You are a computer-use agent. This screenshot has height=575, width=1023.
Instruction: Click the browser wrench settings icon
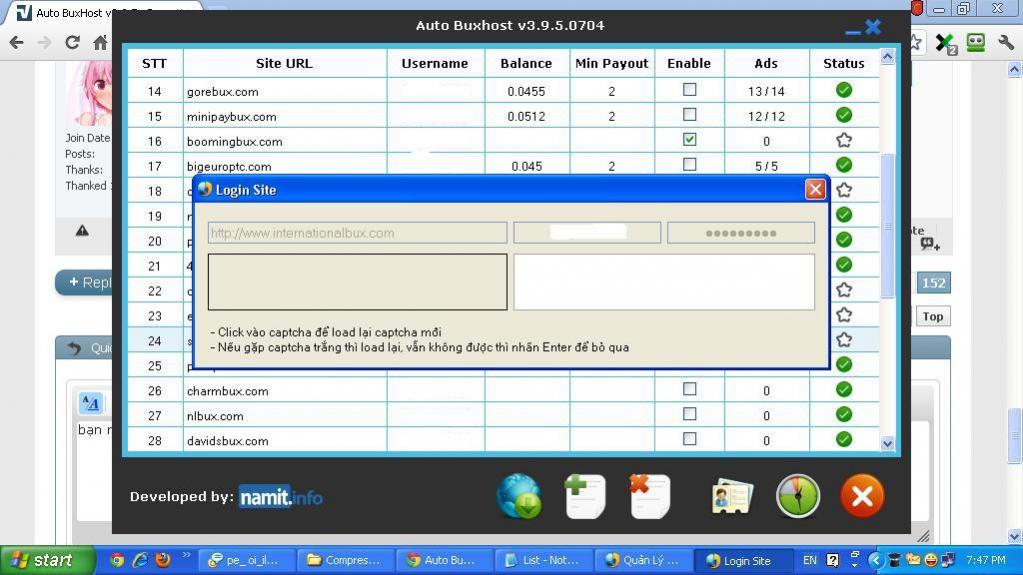click(x=1005, y=43)
